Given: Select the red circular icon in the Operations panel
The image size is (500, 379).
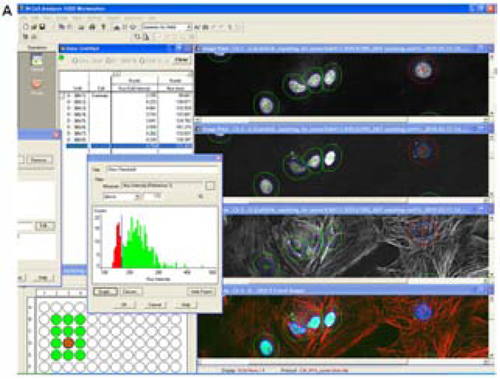Looking at the screenshot, I should 37,84.
